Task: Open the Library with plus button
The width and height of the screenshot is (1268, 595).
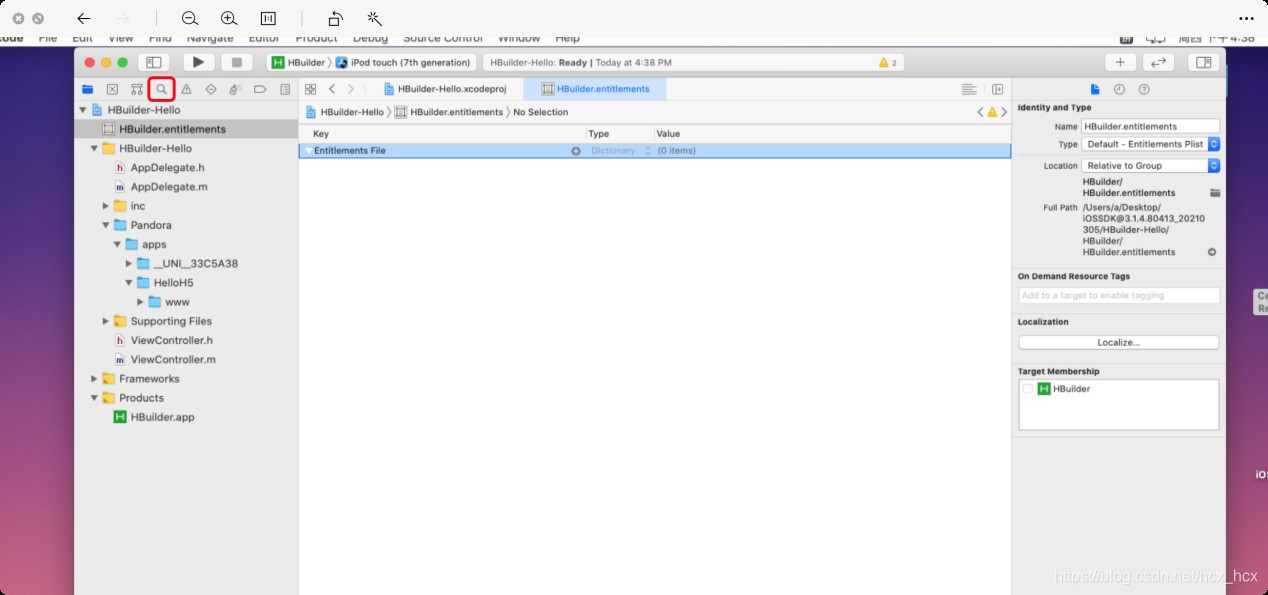Action: point(1120,62)
